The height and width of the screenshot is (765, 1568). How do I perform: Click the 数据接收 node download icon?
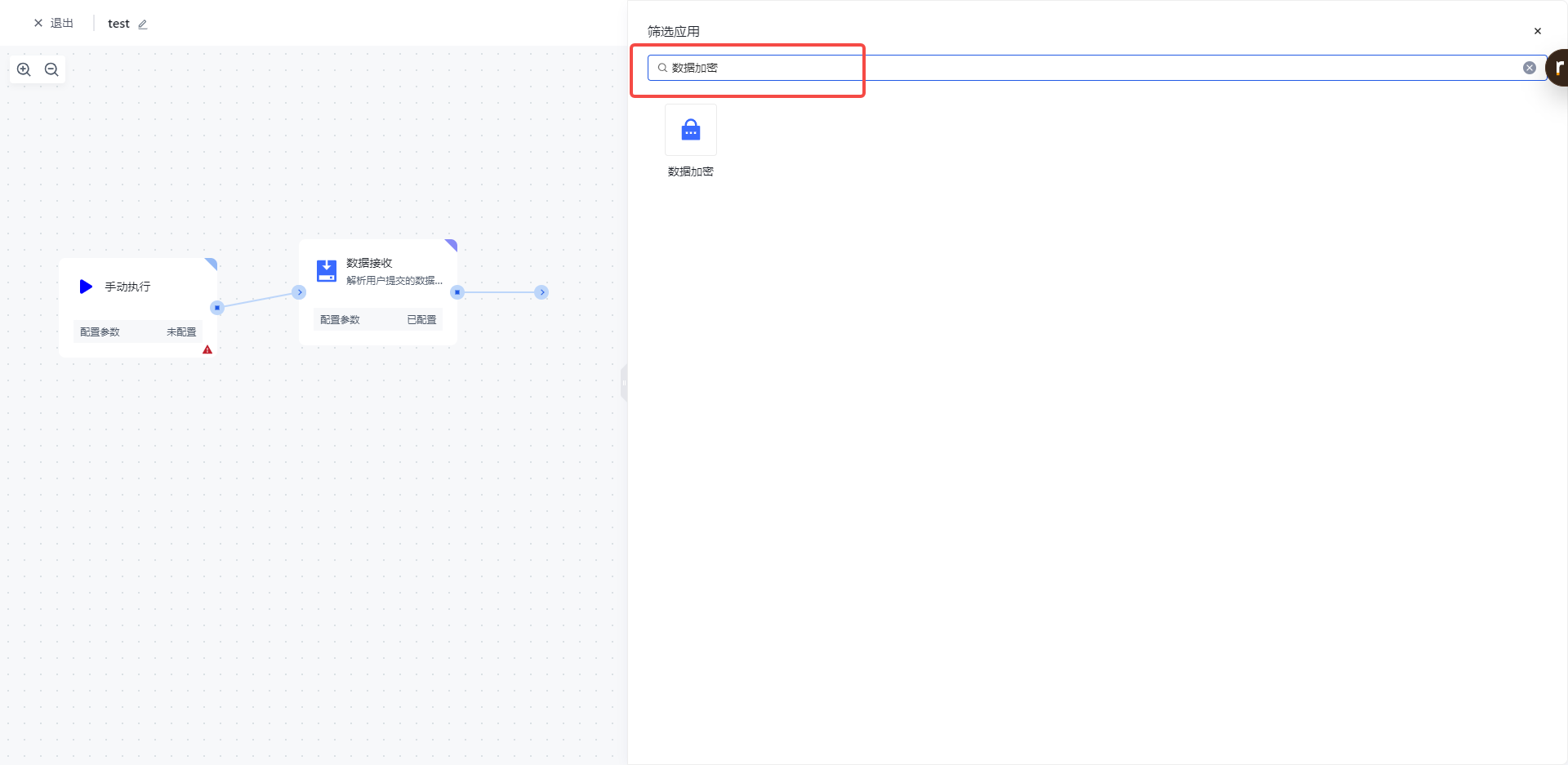[327, 270]
